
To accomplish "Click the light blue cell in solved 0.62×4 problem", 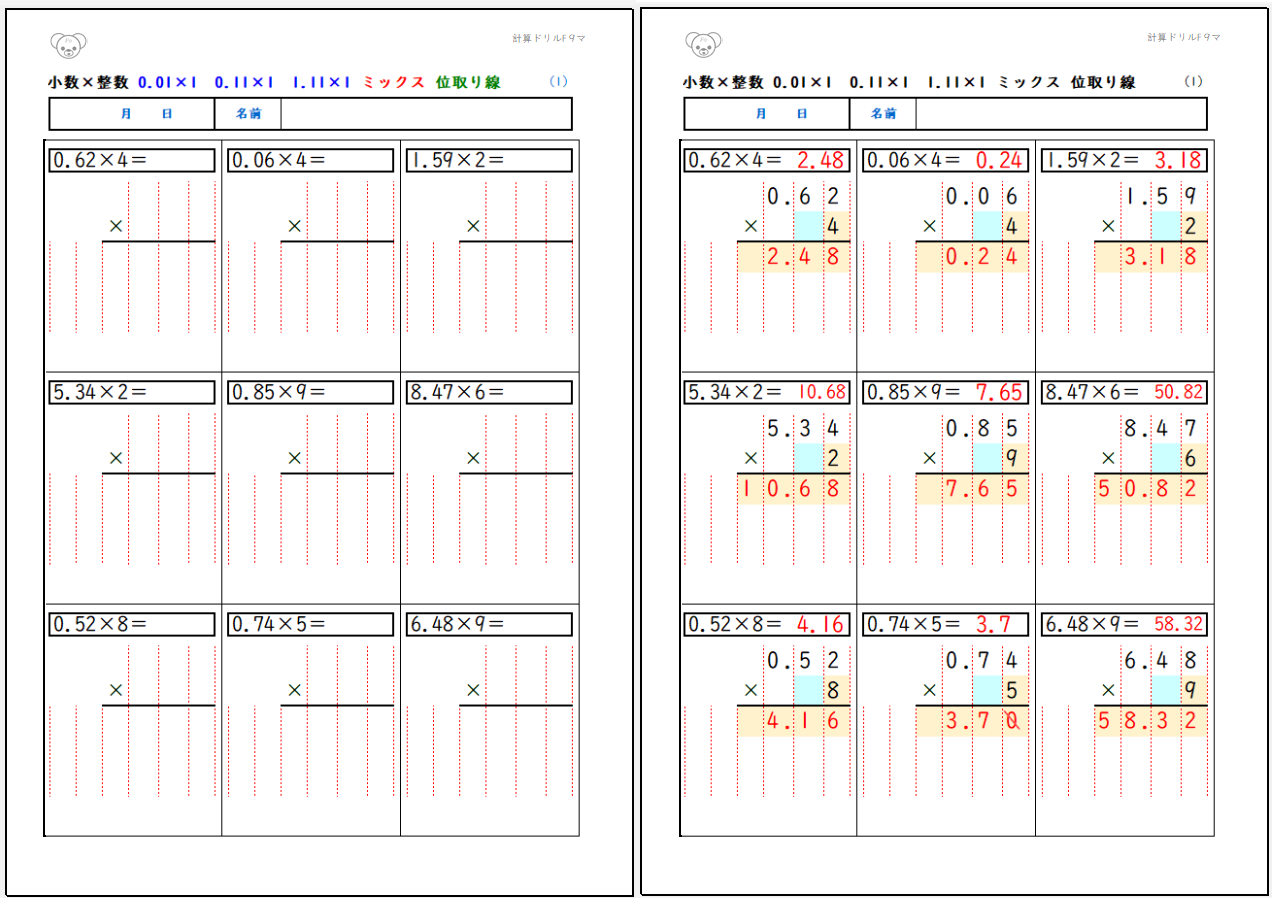I will pyautogui.click(x=807, y=227).
